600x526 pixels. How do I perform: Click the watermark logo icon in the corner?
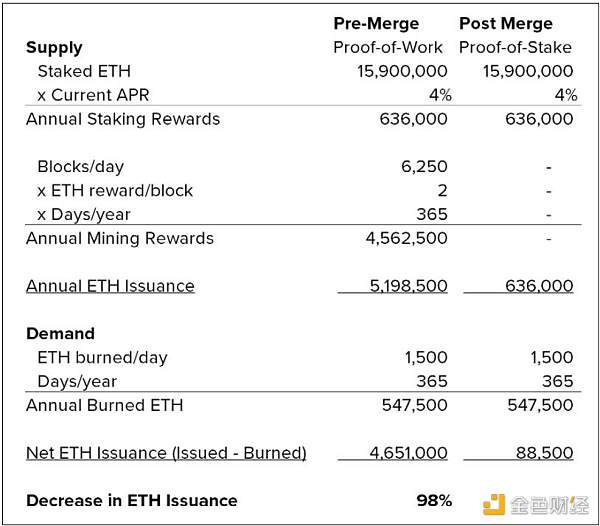point(494,501)
